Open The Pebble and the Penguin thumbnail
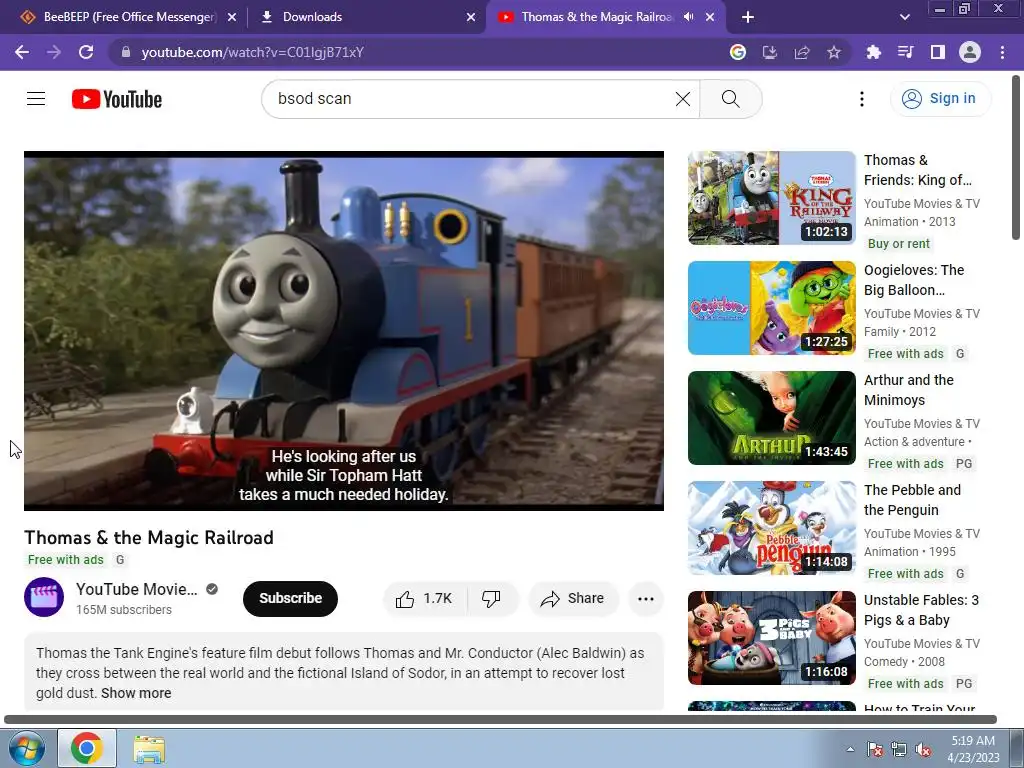This screenshot has width=1024, height=768. pos(771,528)
